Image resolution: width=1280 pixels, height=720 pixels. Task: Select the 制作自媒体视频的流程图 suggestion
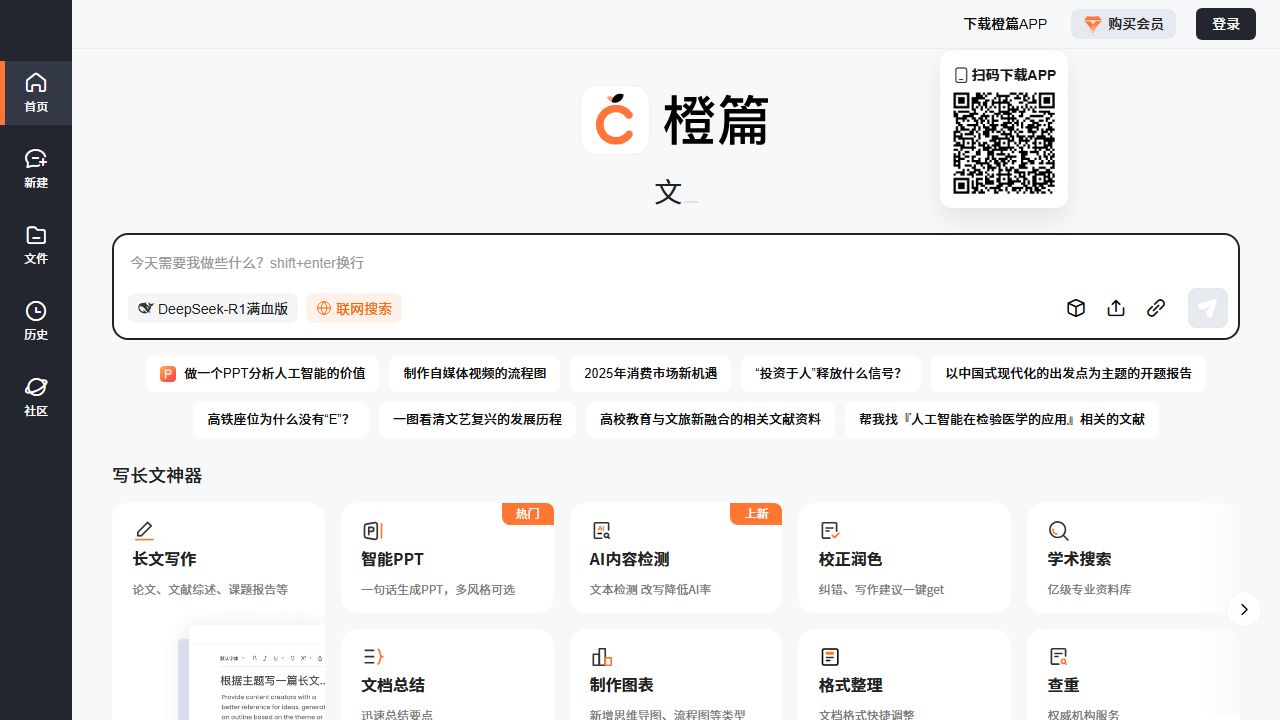click(475, 373)
